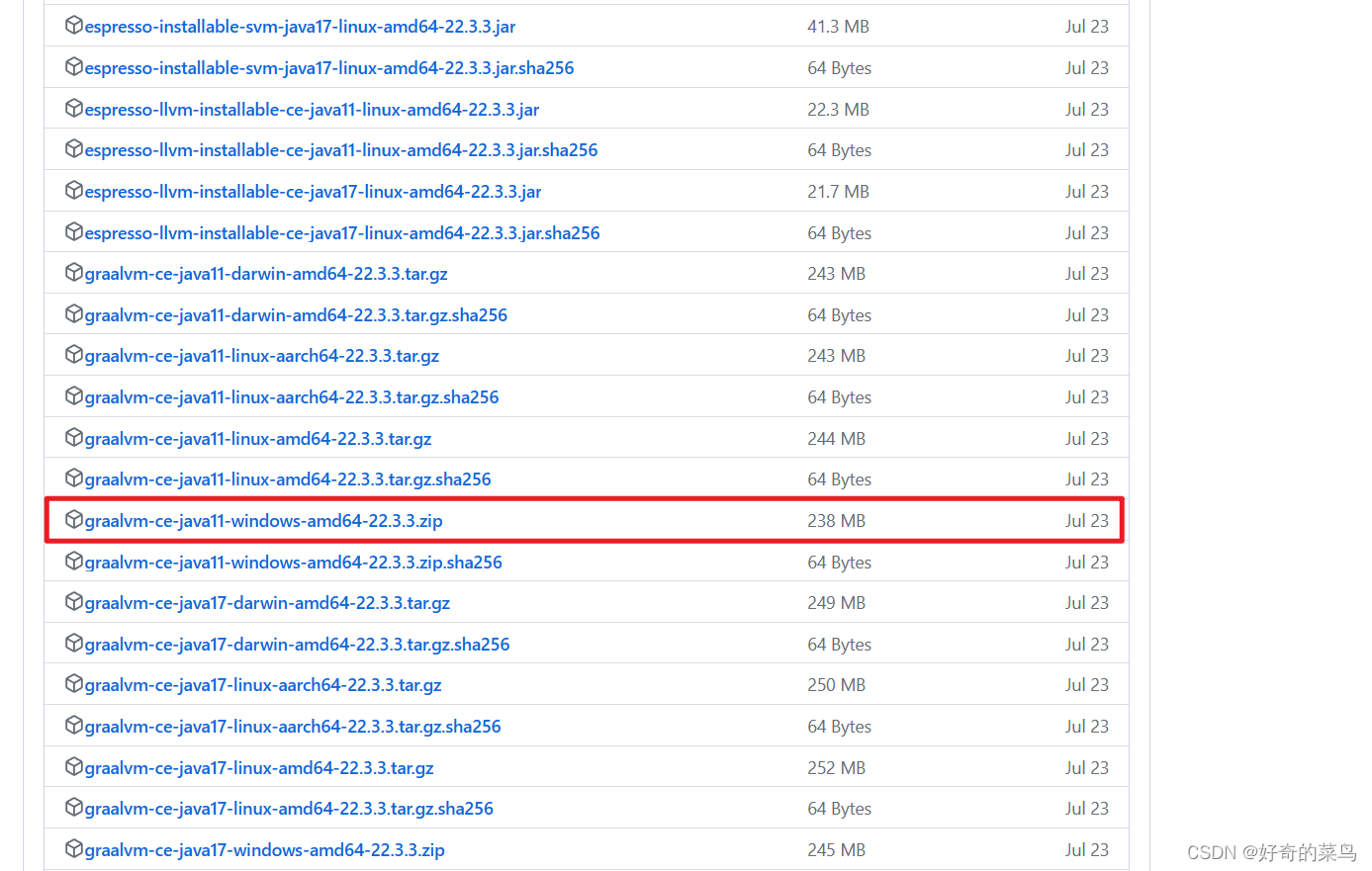The height and width of the screenshot is (871, 1372).
Task: Click package icon of java17 linux-aarch64 tar.gz.sha256
Action: click(x=73, y=725)
